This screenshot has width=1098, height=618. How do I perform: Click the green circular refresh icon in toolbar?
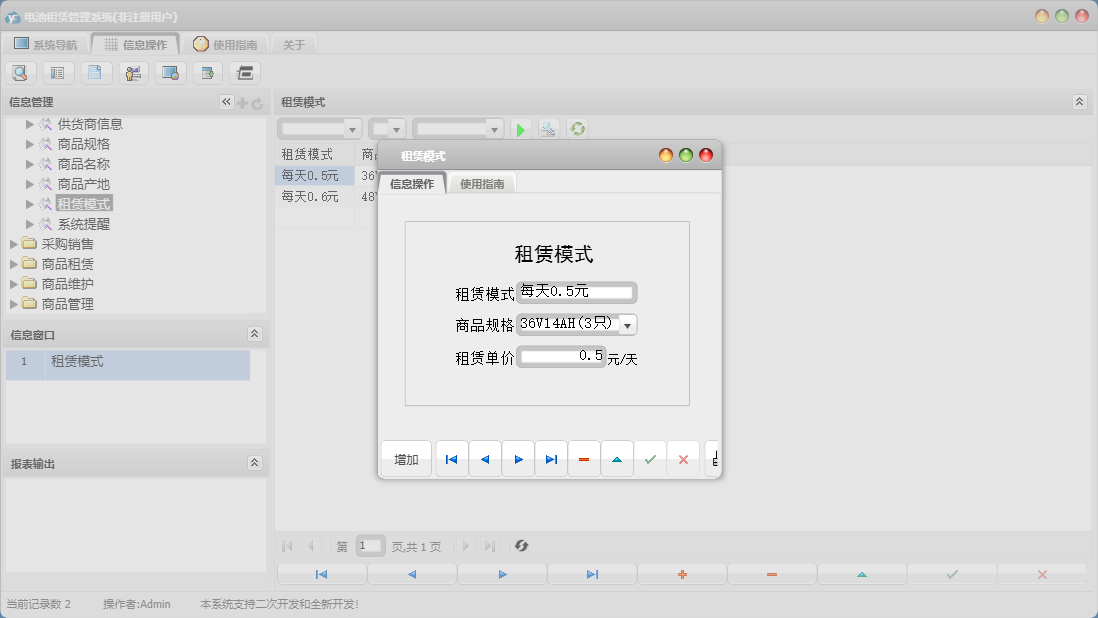pyautogui.click(x=577, y=129)
